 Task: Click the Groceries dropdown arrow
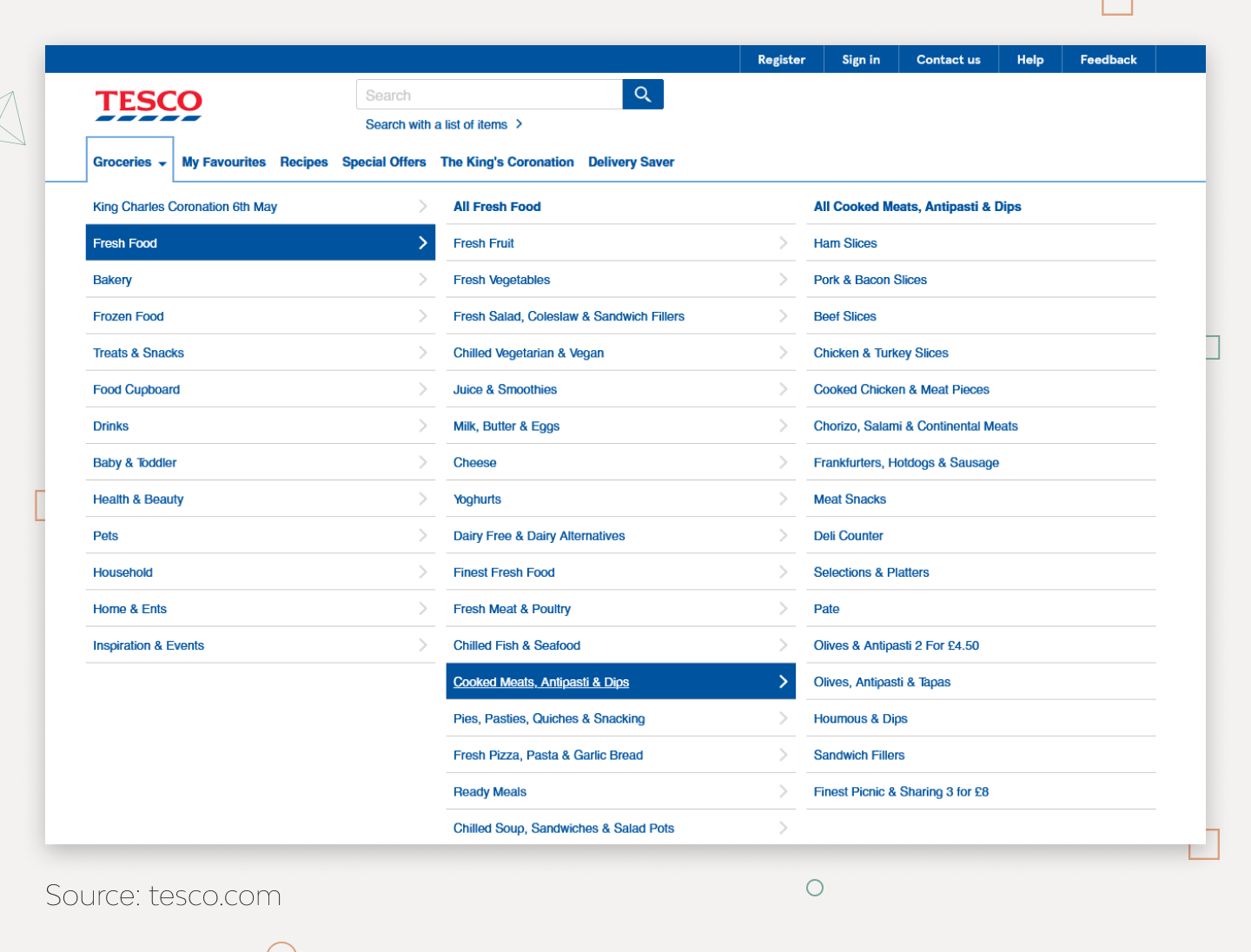[162, 163]
